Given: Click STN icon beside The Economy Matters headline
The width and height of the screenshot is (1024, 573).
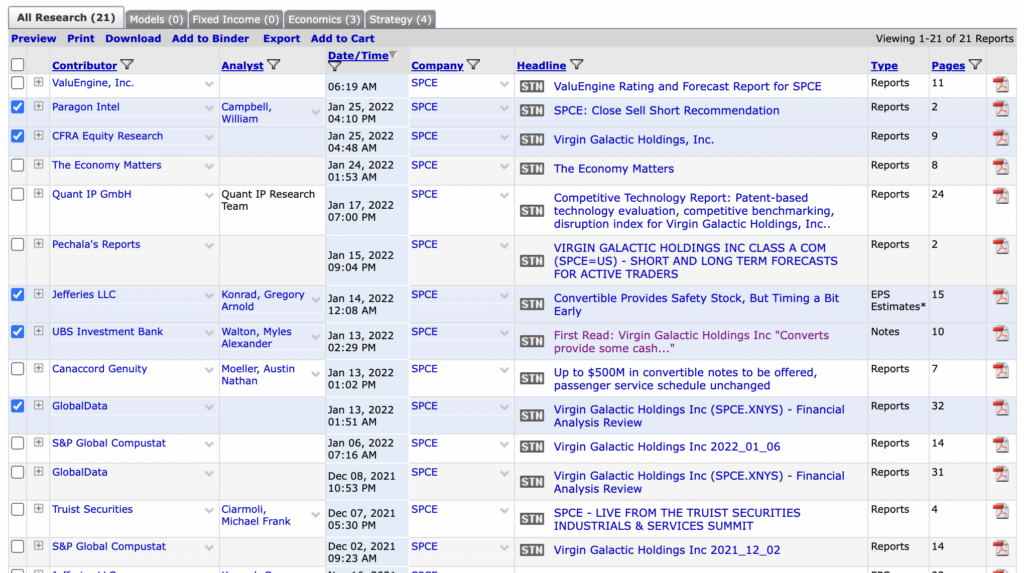Looking at the screenshot, I should pyautogui.click(x=532, y=169).
